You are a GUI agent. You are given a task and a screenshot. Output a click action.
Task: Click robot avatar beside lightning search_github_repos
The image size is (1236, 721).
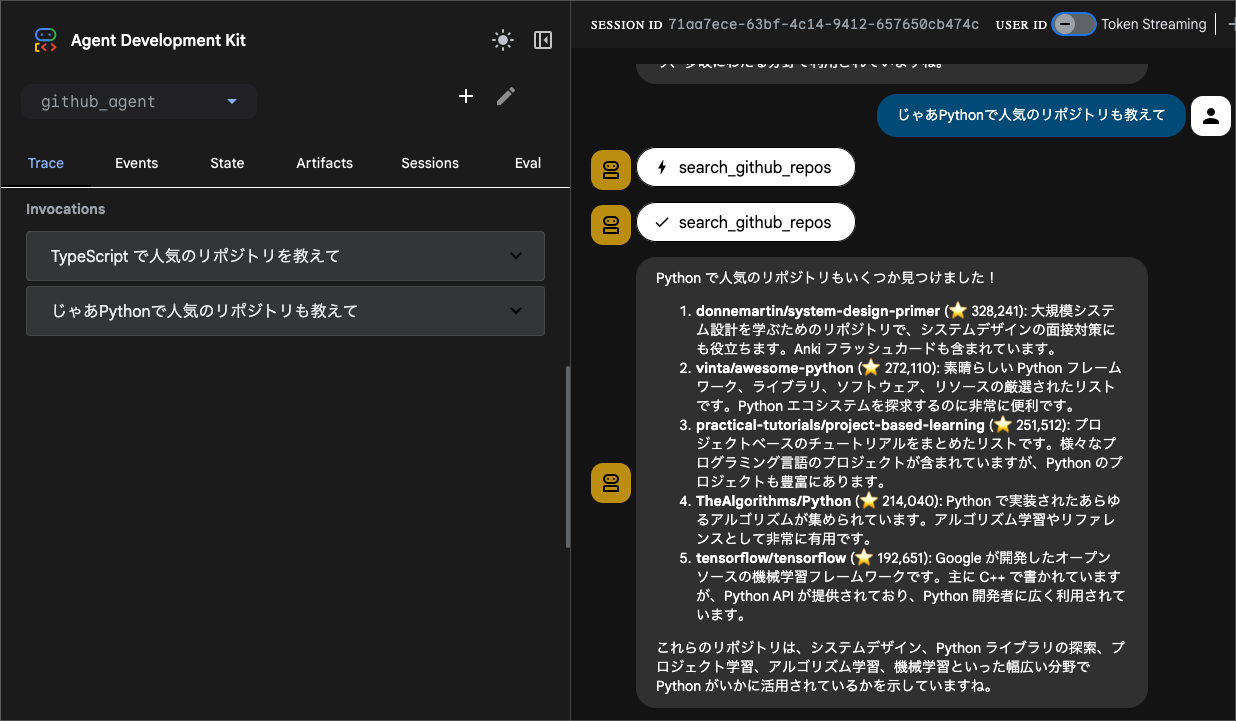click(611, 168)
